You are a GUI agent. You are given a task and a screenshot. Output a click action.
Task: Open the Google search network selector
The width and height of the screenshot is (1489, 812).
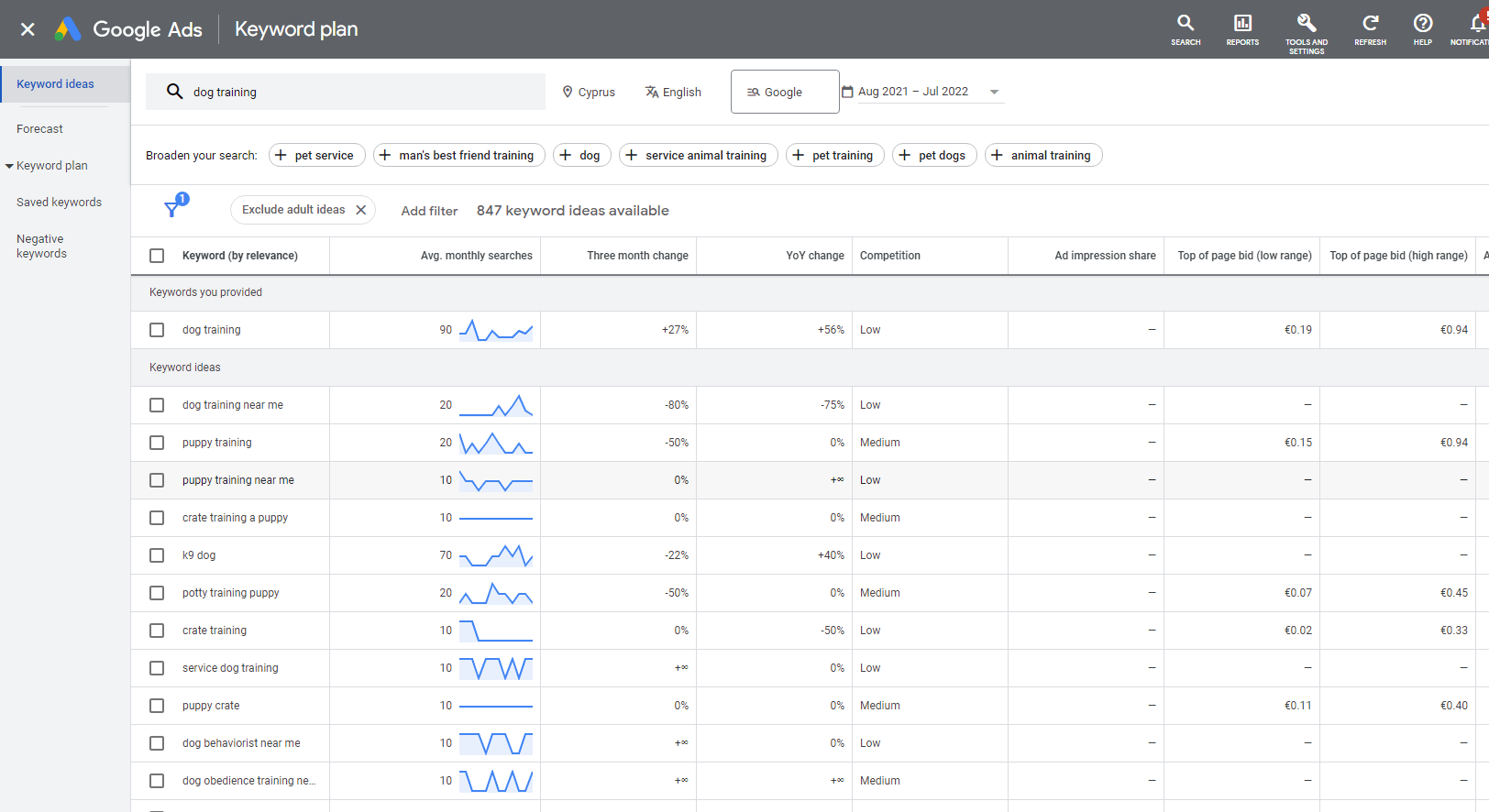(785, 92)
